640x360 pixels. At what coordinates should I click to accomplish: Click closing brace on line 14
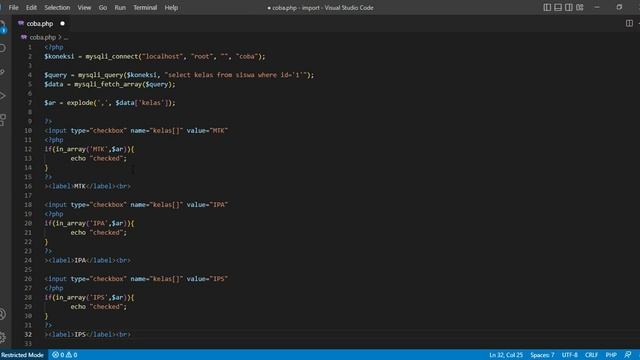click(46, 168)
